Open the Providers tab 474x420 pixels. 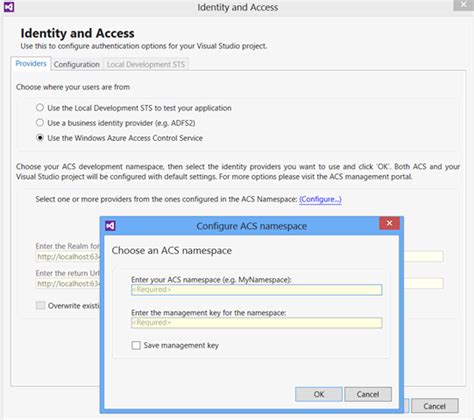(x=31, y=64)
